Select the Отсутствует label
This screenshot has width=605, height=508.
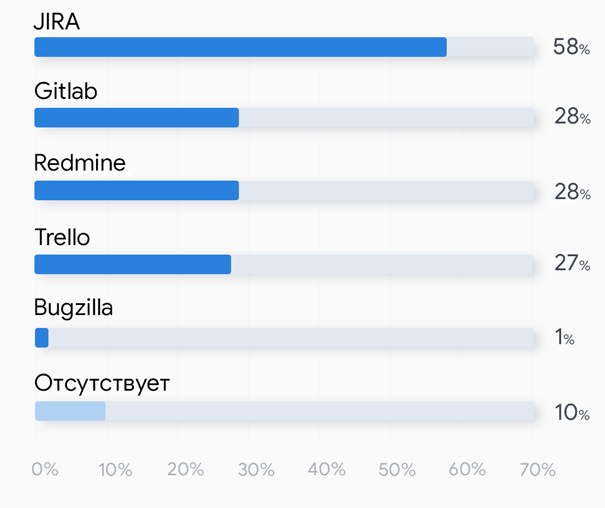(x=102, y=383)
